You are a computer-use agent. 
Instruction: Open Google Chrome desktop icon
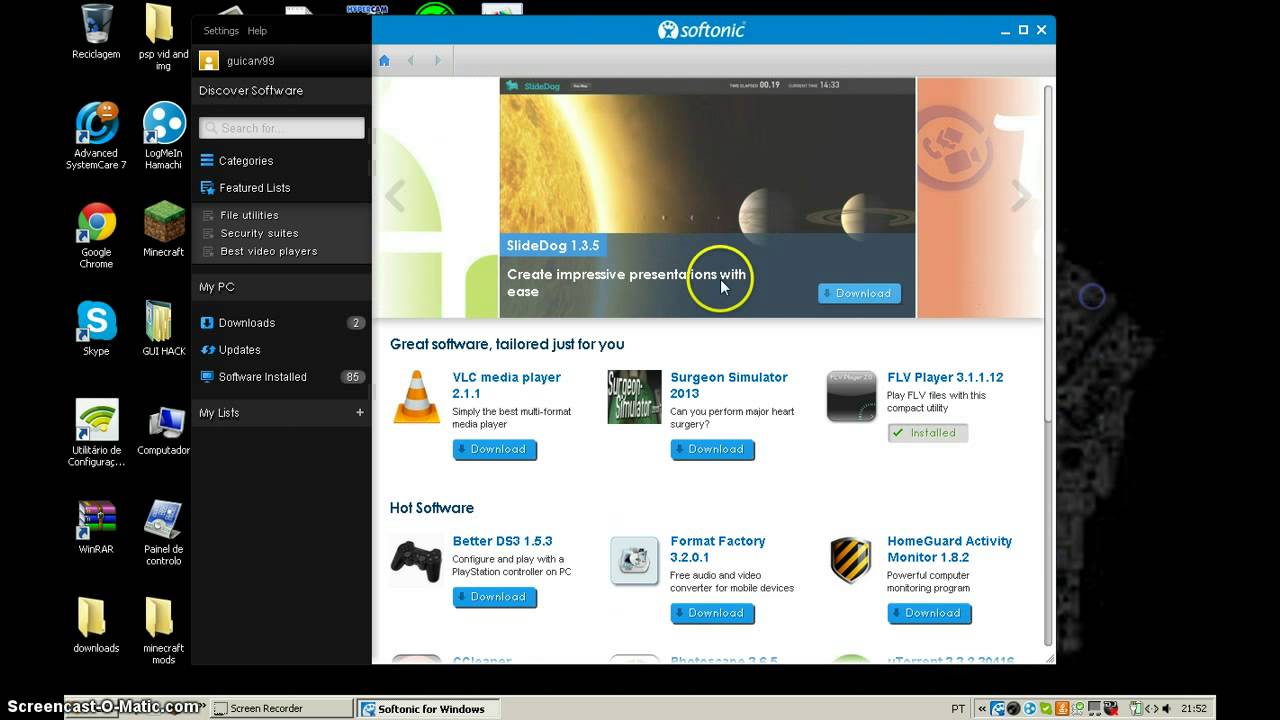[96, 236]
